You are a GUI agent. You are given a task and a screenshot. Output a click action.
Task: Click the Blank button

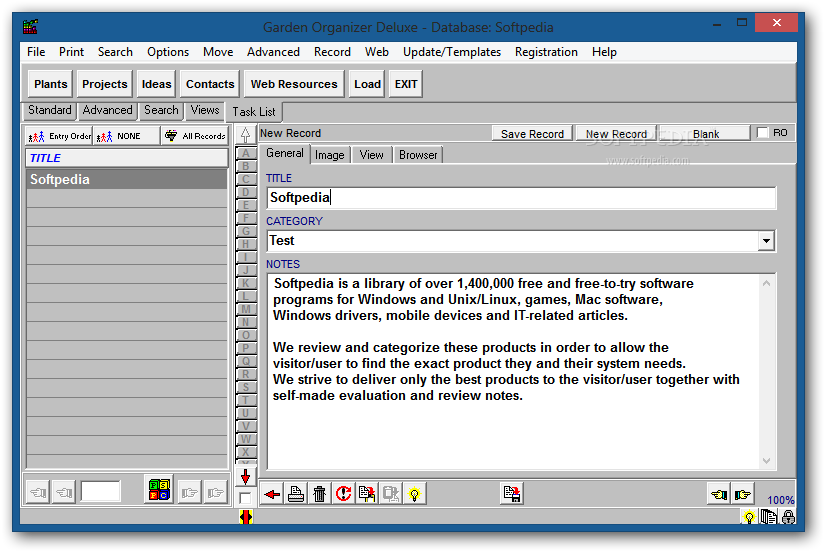click(x=705, y=134)
